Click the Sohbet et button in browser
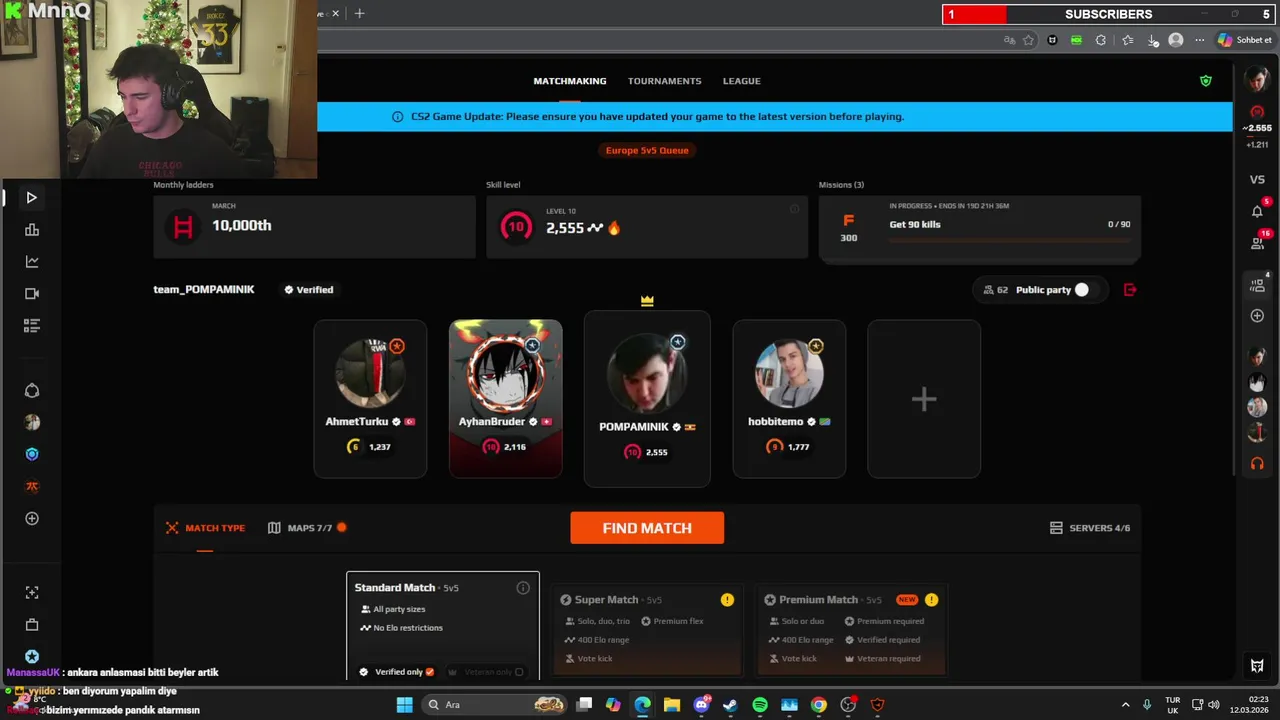Viewport: 1280px width, 720px height. pyautogui.click(x=1245, y=40)
